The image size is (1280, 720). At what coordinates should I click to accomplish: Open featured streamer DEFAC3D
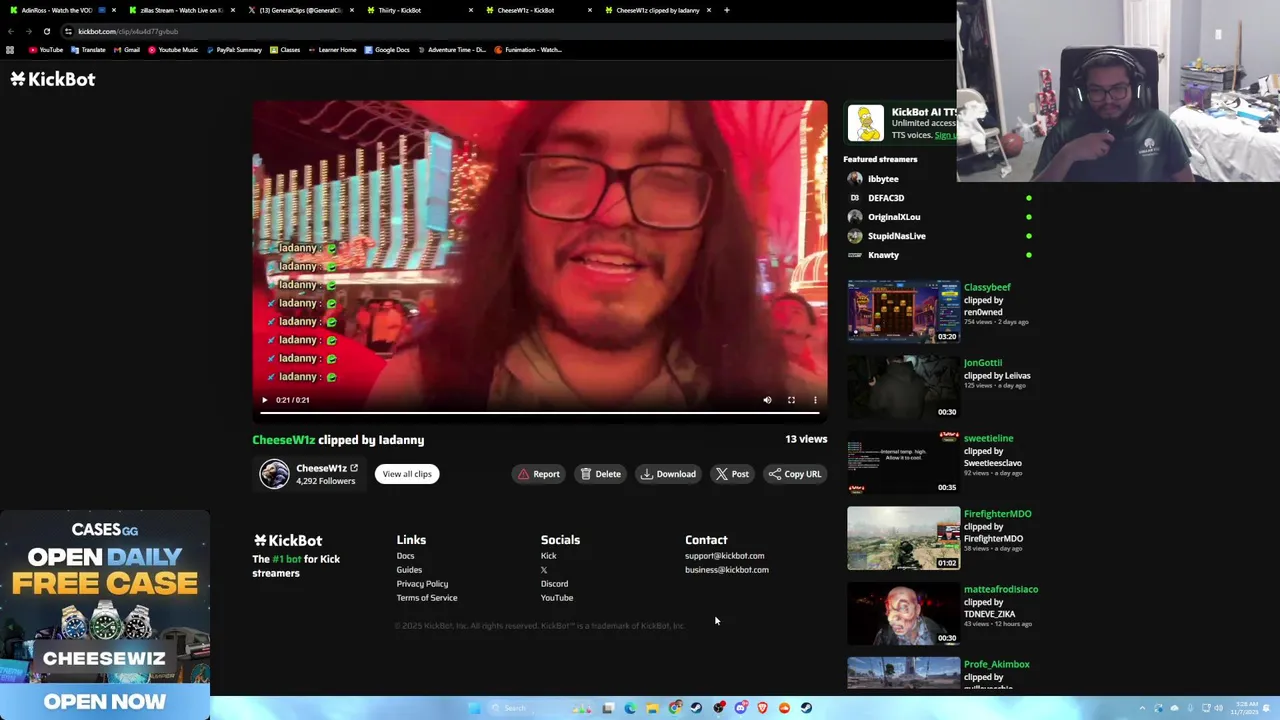[886, 198]
